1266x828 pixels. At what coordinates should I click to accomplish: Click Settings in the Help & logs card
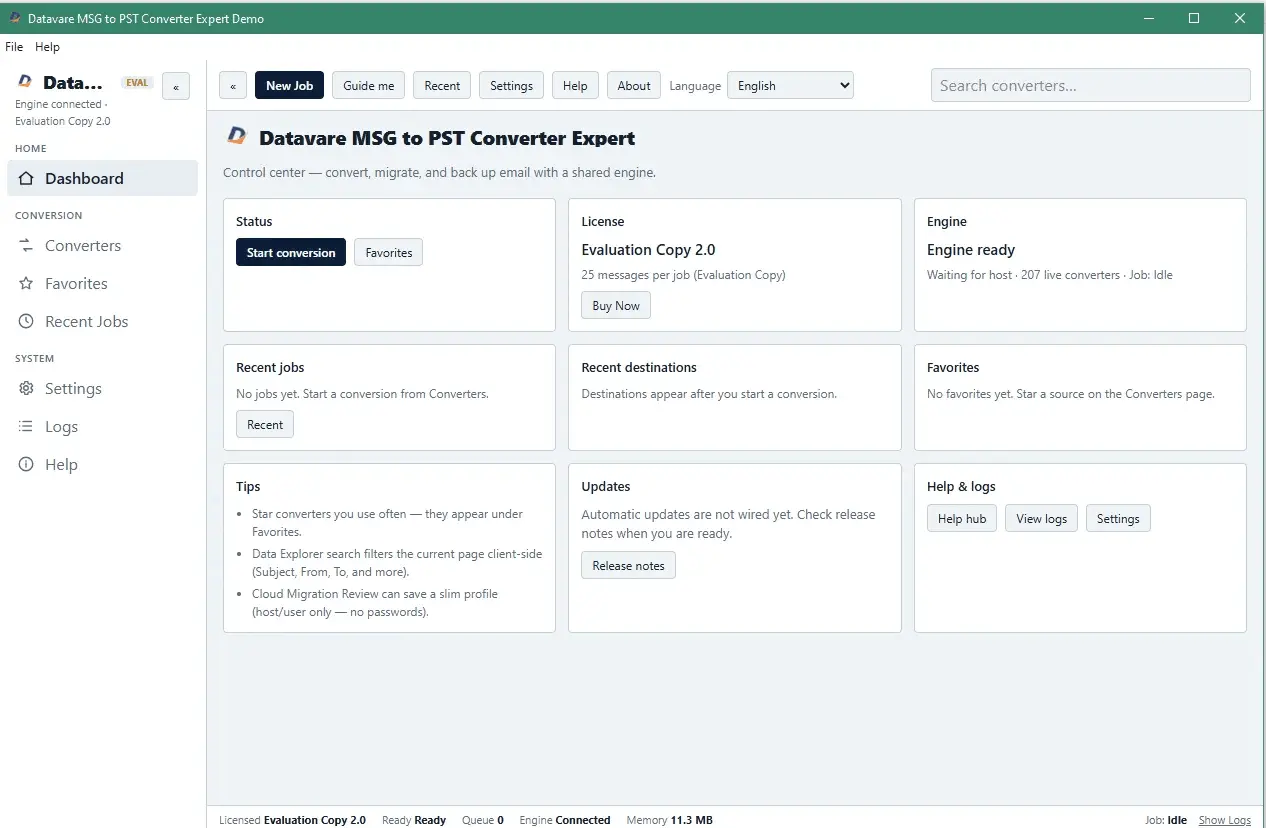[x=1118, y=518]
